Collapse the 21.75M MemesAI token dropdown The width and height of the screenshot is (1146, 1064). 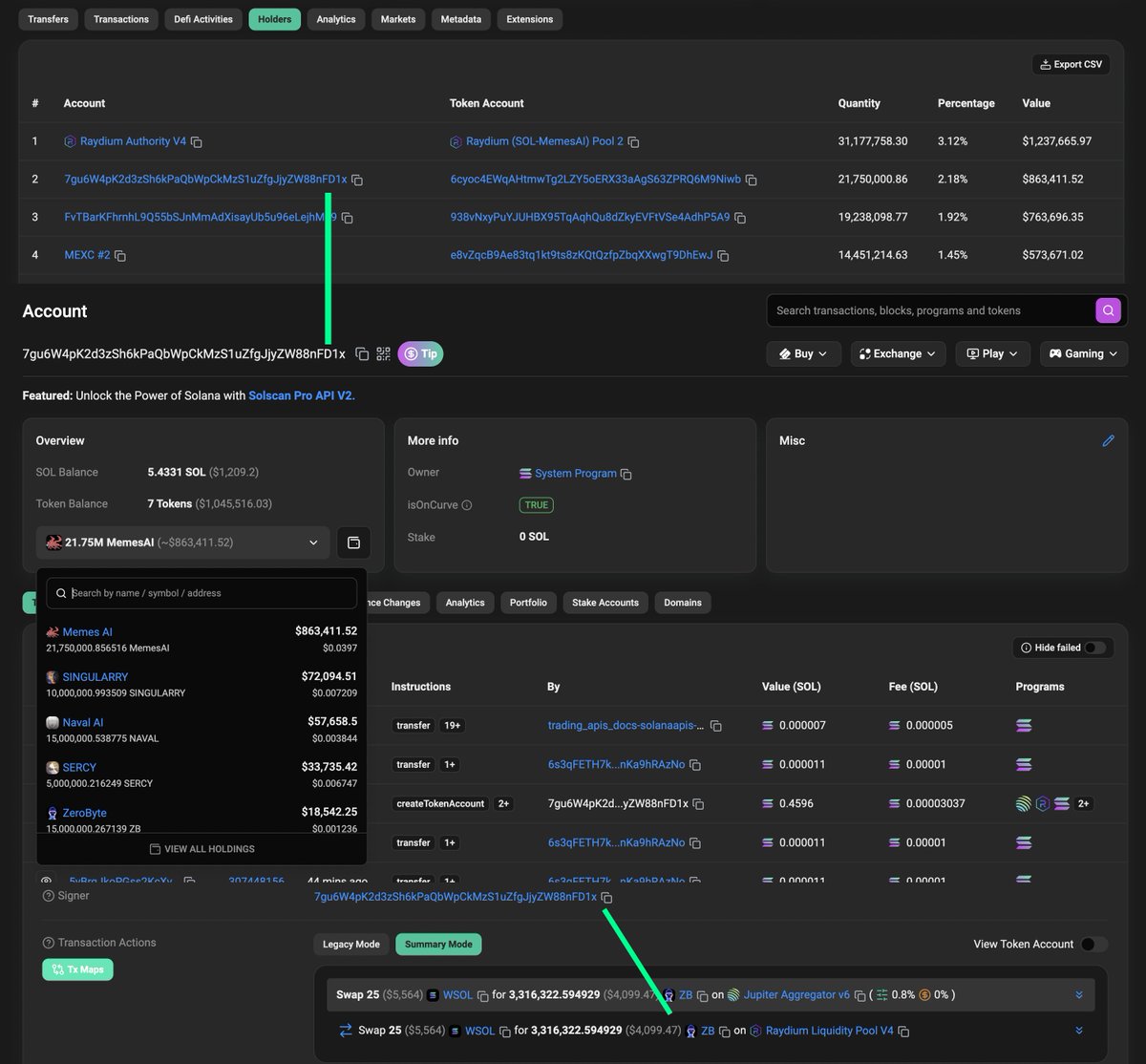[x=183, y=543]
